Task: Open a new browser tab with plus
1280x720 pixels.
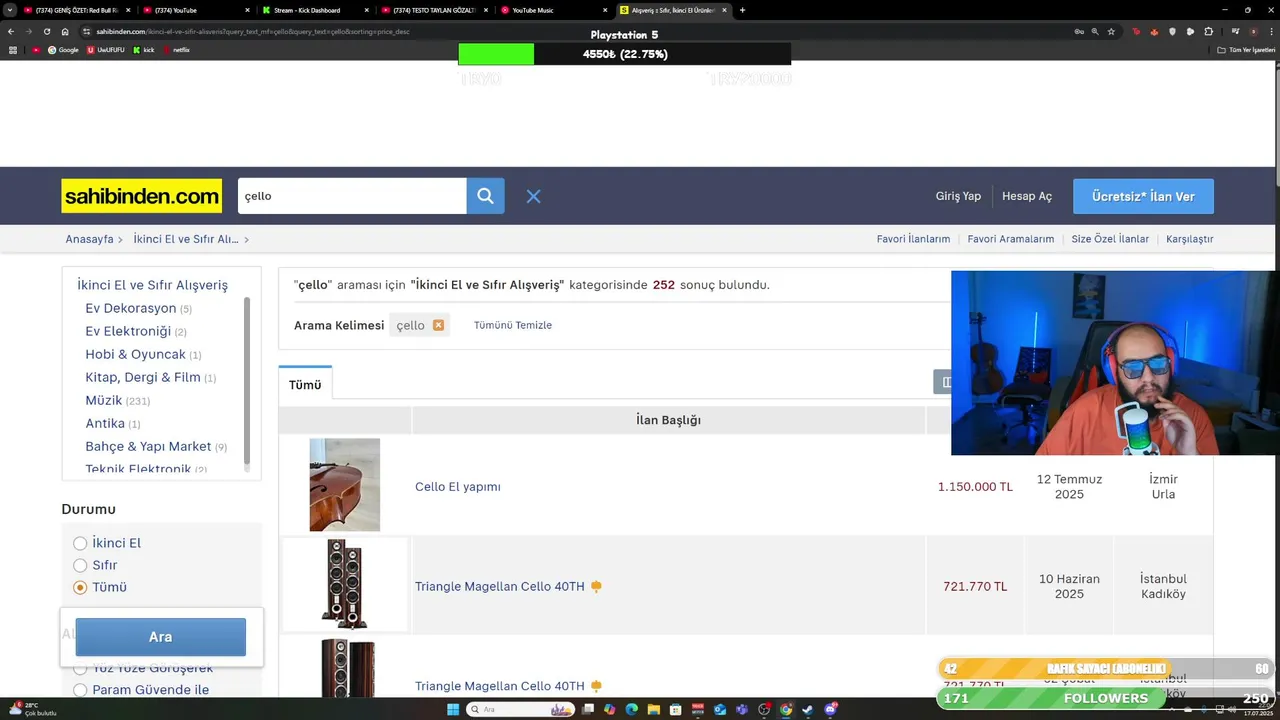Action: click(x=742, y=10)
